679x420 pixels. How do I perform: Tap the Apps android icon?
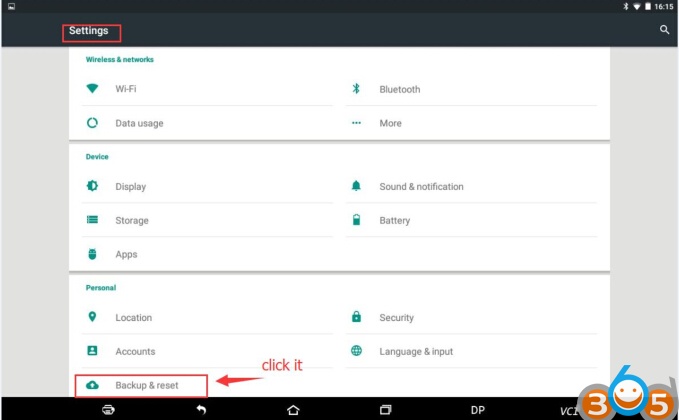click(x=92, y=254)
